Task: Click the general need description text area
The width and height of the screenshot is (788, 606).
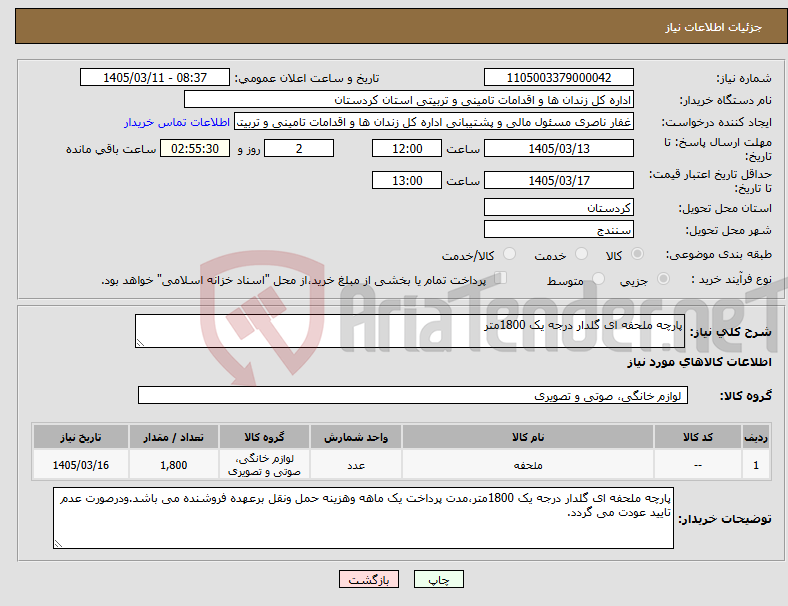Action: [x=410, y=331]
